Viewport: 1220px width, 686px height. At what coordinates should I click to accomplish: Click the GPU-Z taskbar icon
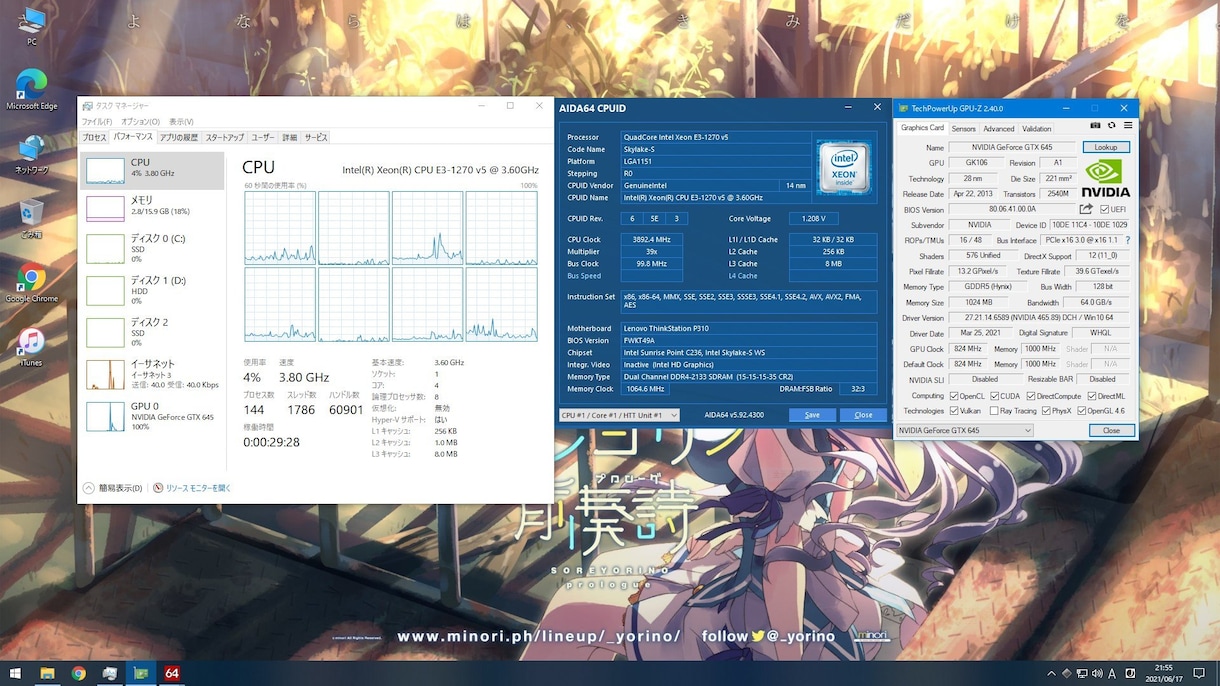(x=141, y=673)
